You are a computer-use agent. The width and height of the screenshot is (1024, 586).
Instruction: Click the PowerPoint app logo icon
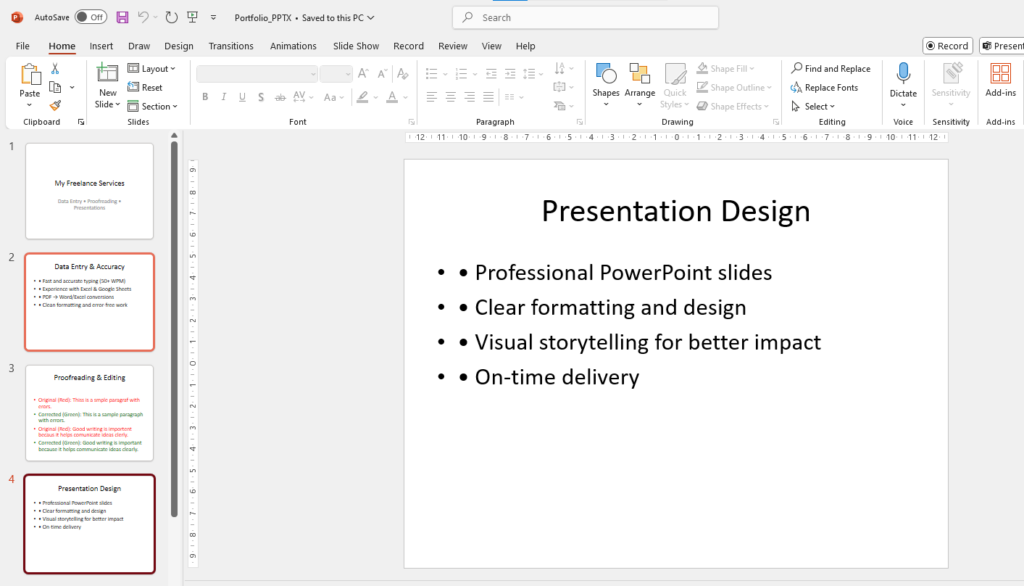click(x=17, y=18)
